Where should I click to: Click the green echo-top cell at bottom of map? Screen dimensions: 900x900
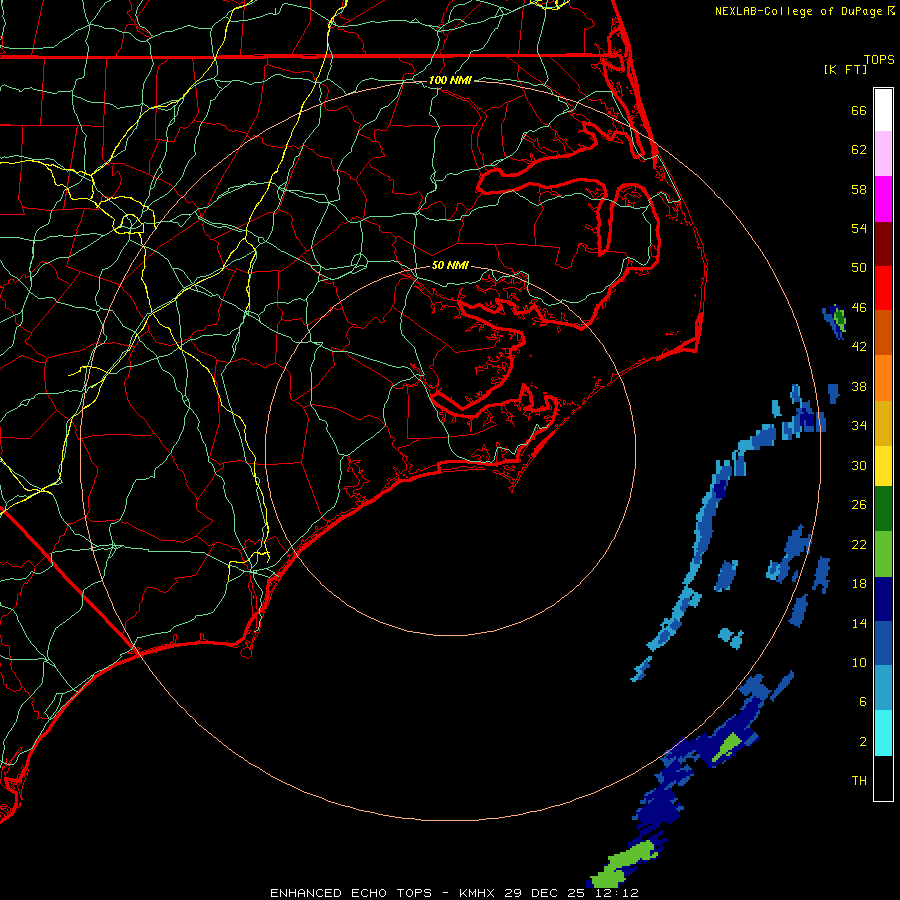click(623, 864)
